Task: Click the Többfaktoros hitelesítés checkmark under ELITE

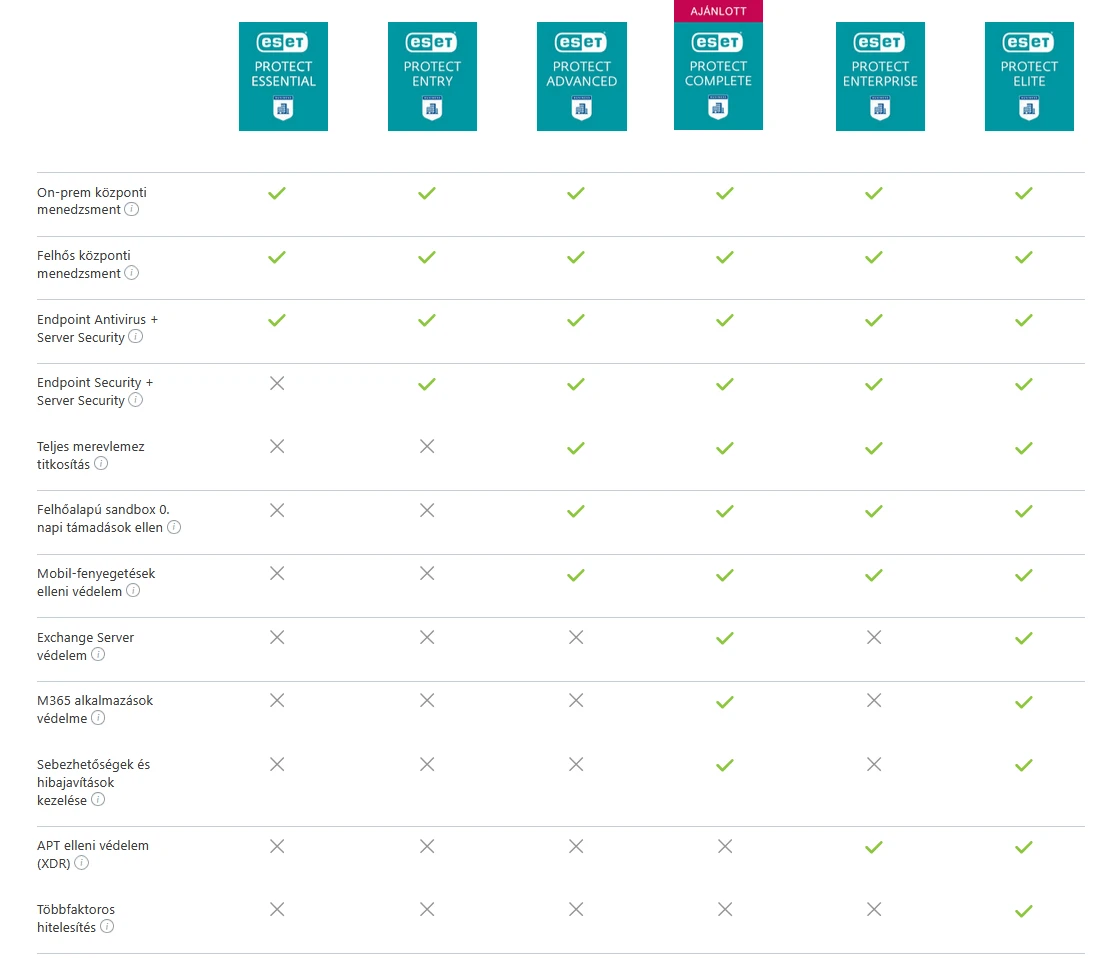Action: pyautogui.click(x=1023, y=910)
